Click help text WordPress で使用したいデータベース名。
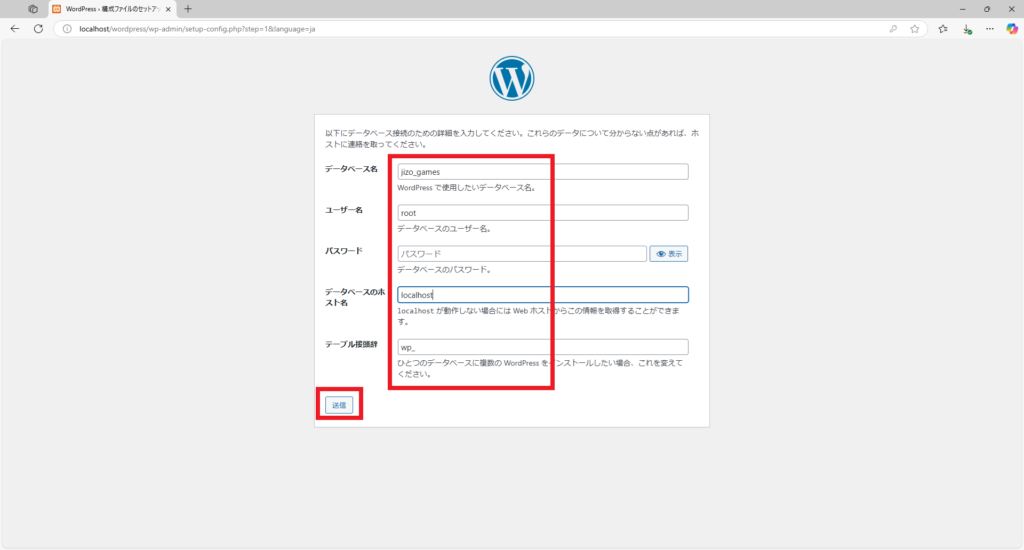This screenshot has width=1024, height=550. tap(467, 187)
